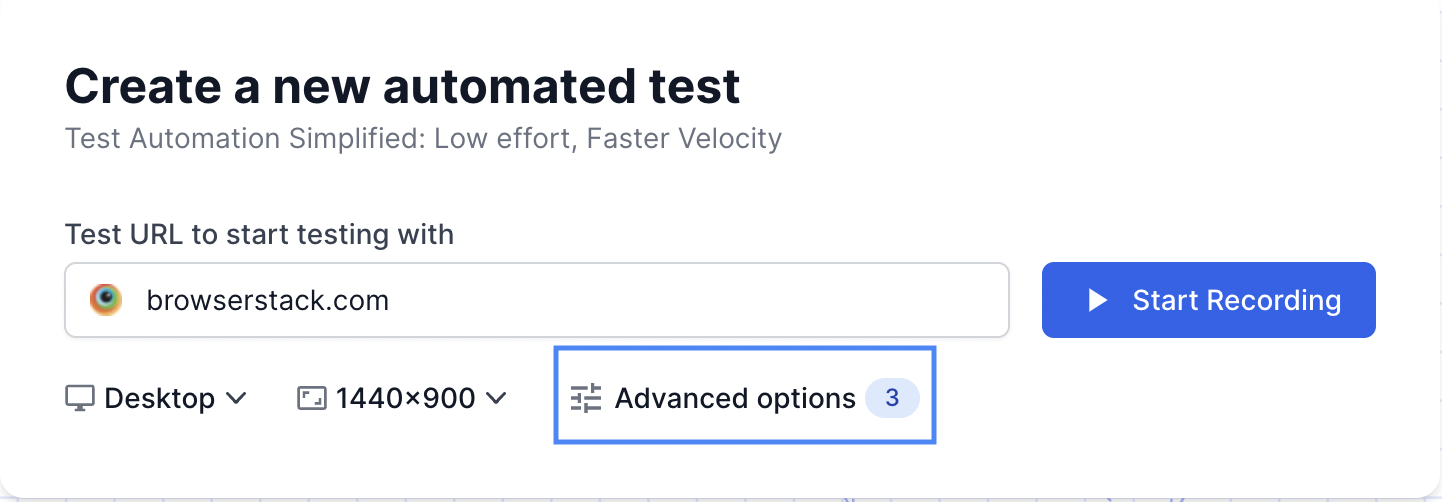Viewport: 1442px width, 502px height.
Task: Click the play triangle icon on Start Recording
Action: [x=1098, y=300]
